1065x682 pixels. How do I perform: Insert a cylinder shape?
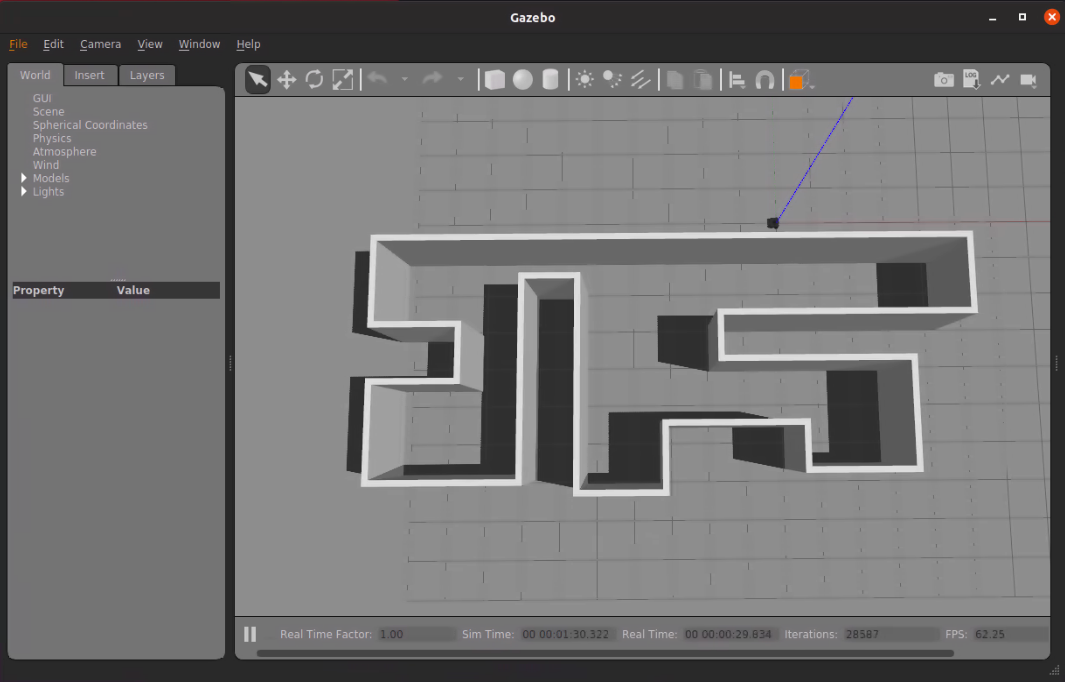(x=548, y=79)
